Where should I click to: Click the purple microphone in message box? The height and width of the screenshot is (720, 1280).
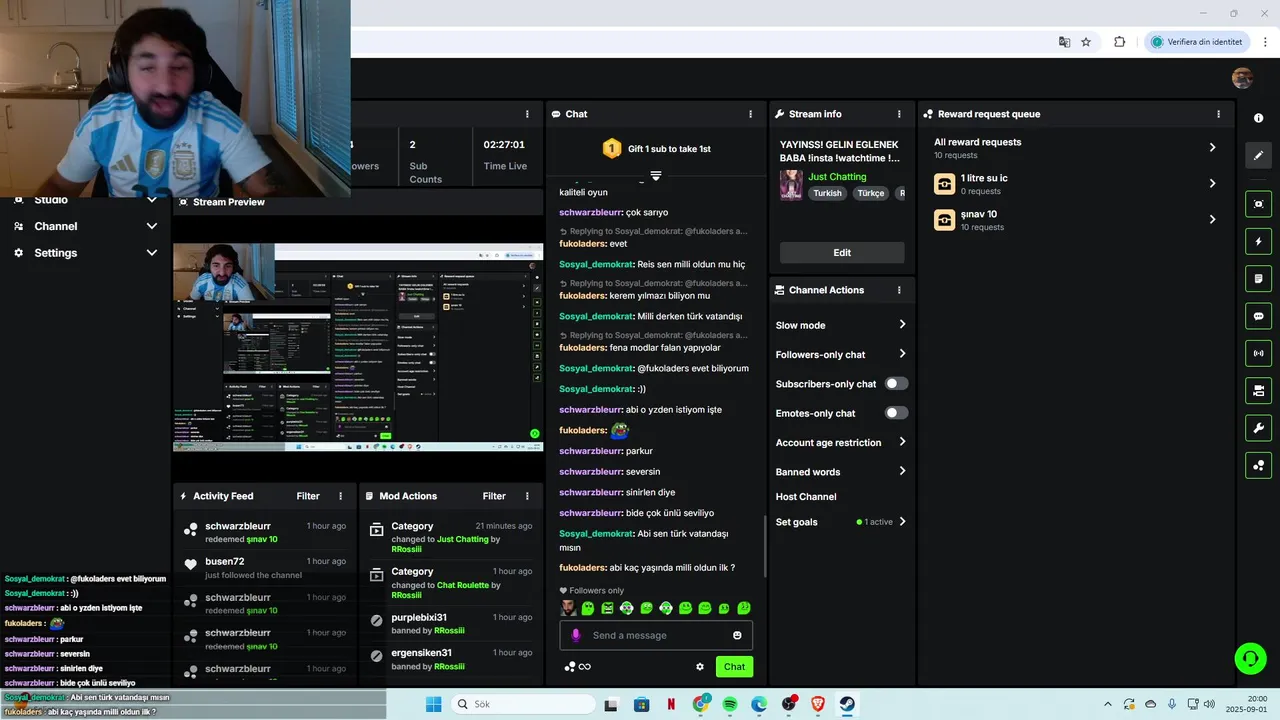tap(575, 635)
